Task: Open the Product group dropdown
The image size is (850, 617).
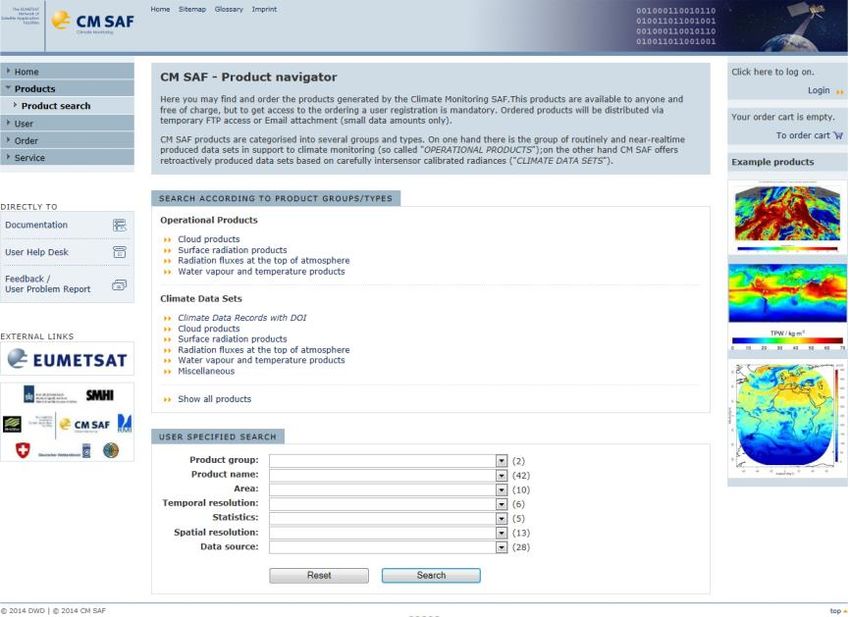Action: click(501, 461)
